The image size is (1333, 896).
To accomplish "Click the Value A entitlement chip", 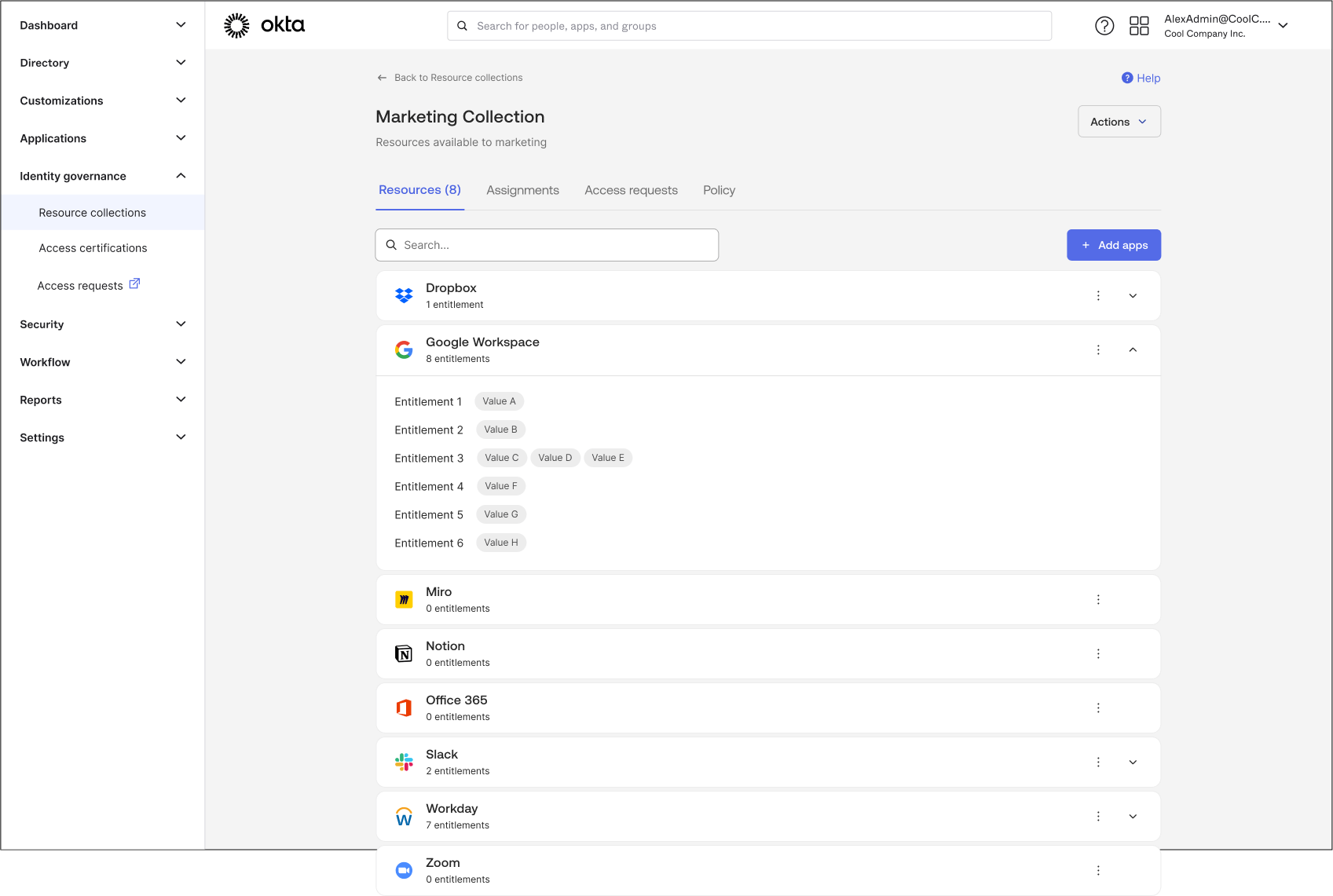I will pos(499,401).
